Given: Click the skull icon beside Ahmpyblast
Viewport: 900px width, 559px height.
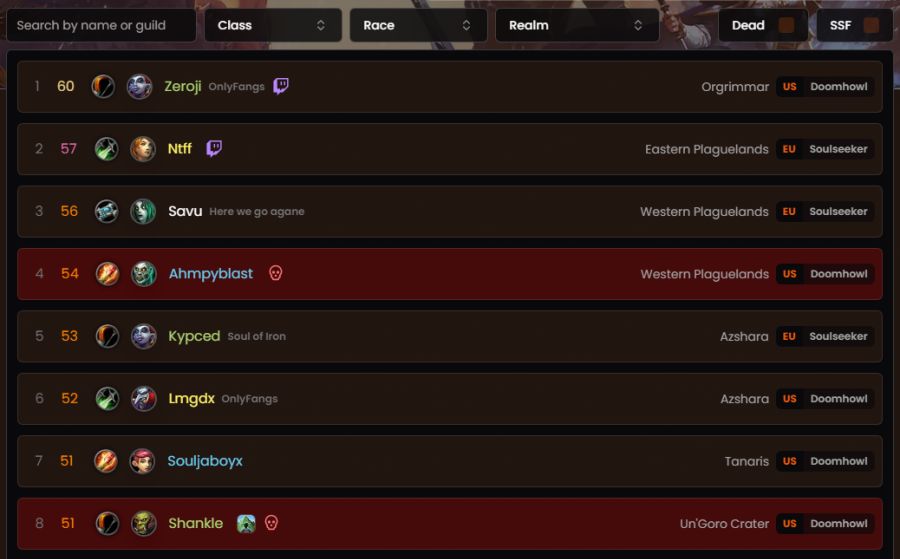Looking at the screenshot, I should pos(276,273).
